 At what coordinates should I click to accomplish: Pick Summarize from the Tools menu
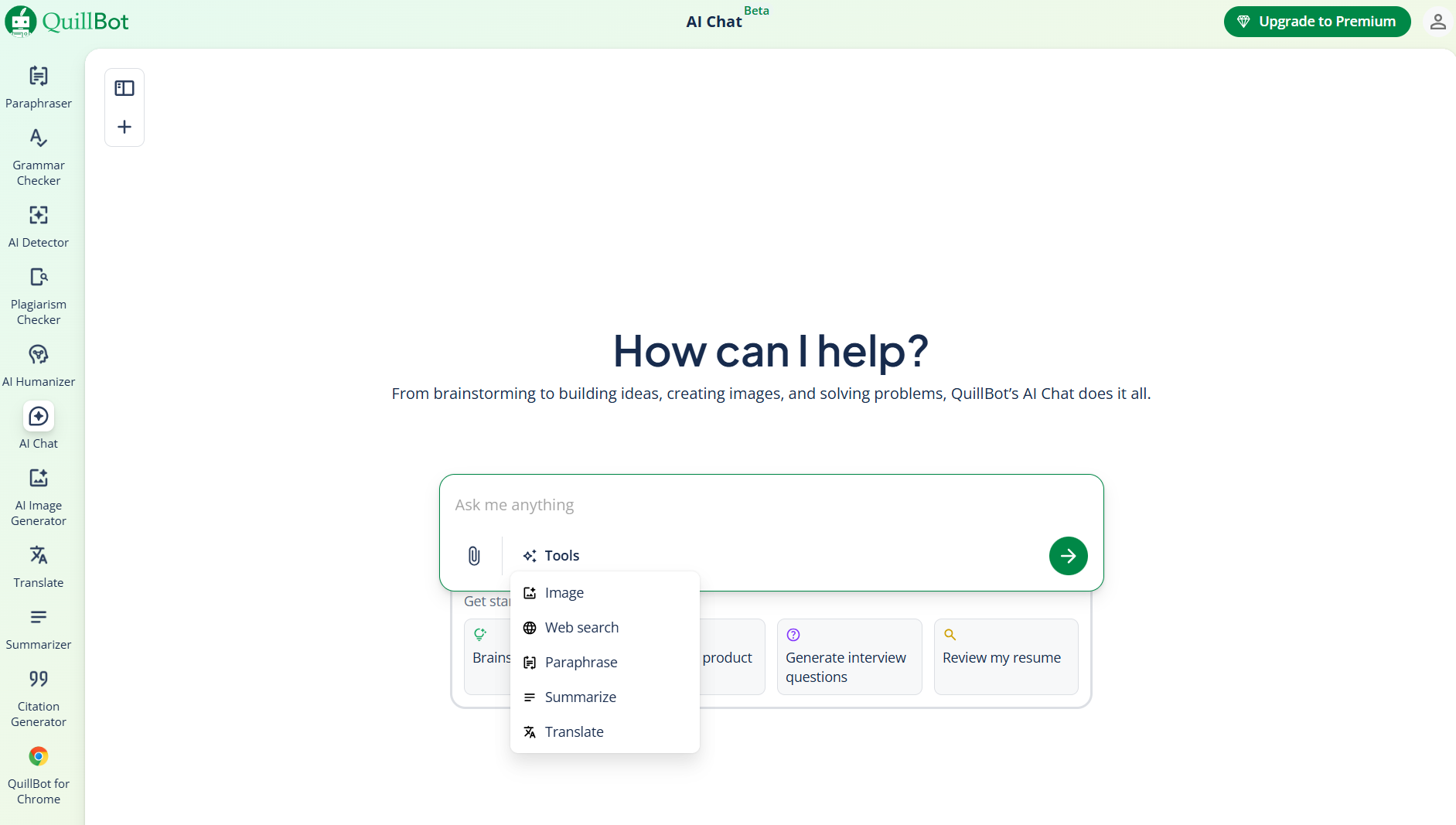(580, 697)
